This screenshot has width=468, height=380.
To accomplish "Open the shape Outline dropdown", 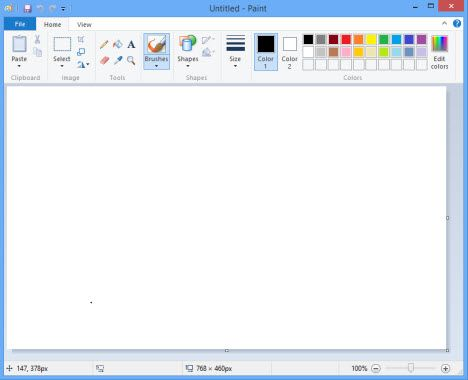I will (208, 40).
